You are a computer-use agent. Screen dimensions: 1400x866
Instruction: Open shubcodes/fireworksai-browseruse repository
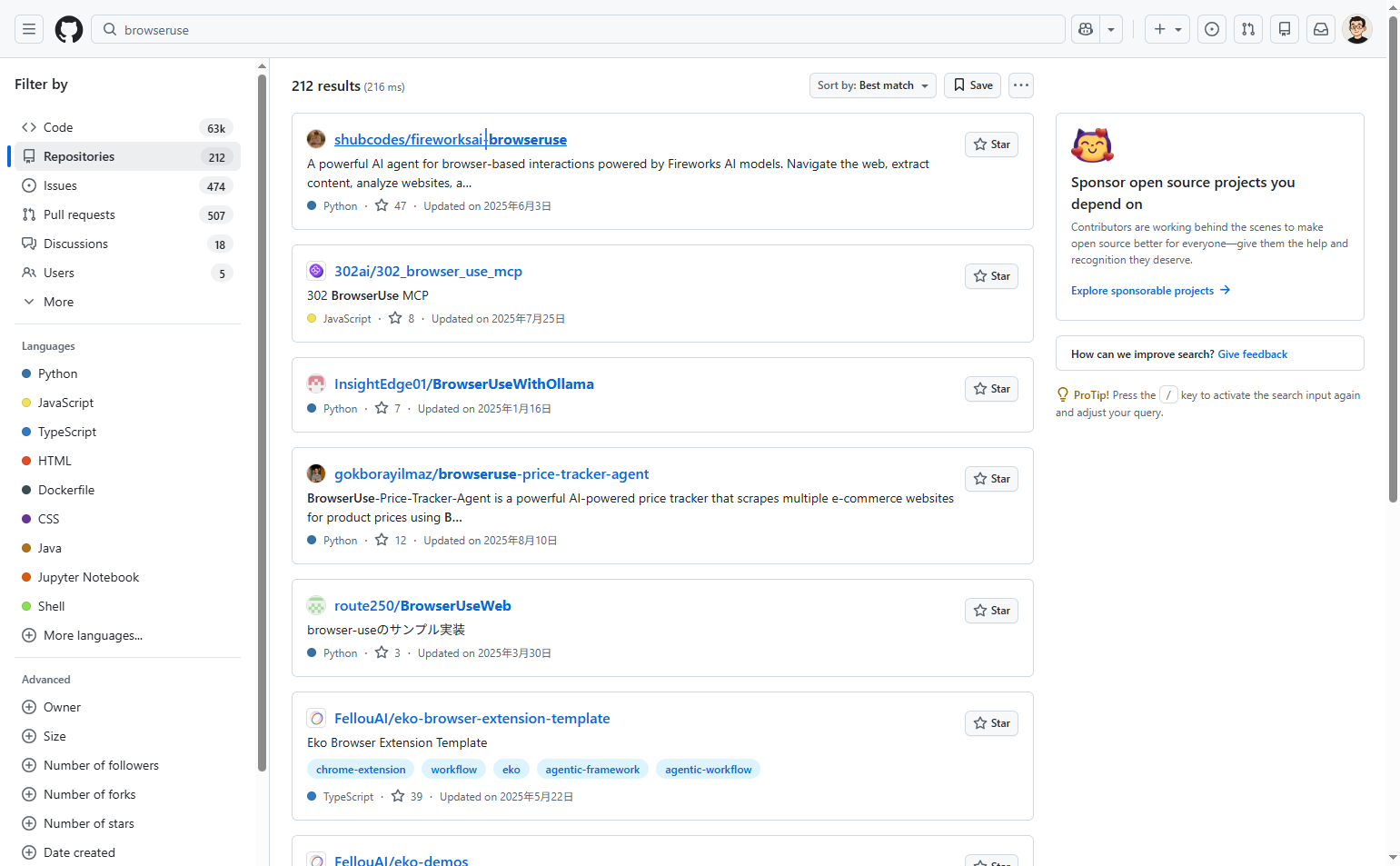[451, 139]
